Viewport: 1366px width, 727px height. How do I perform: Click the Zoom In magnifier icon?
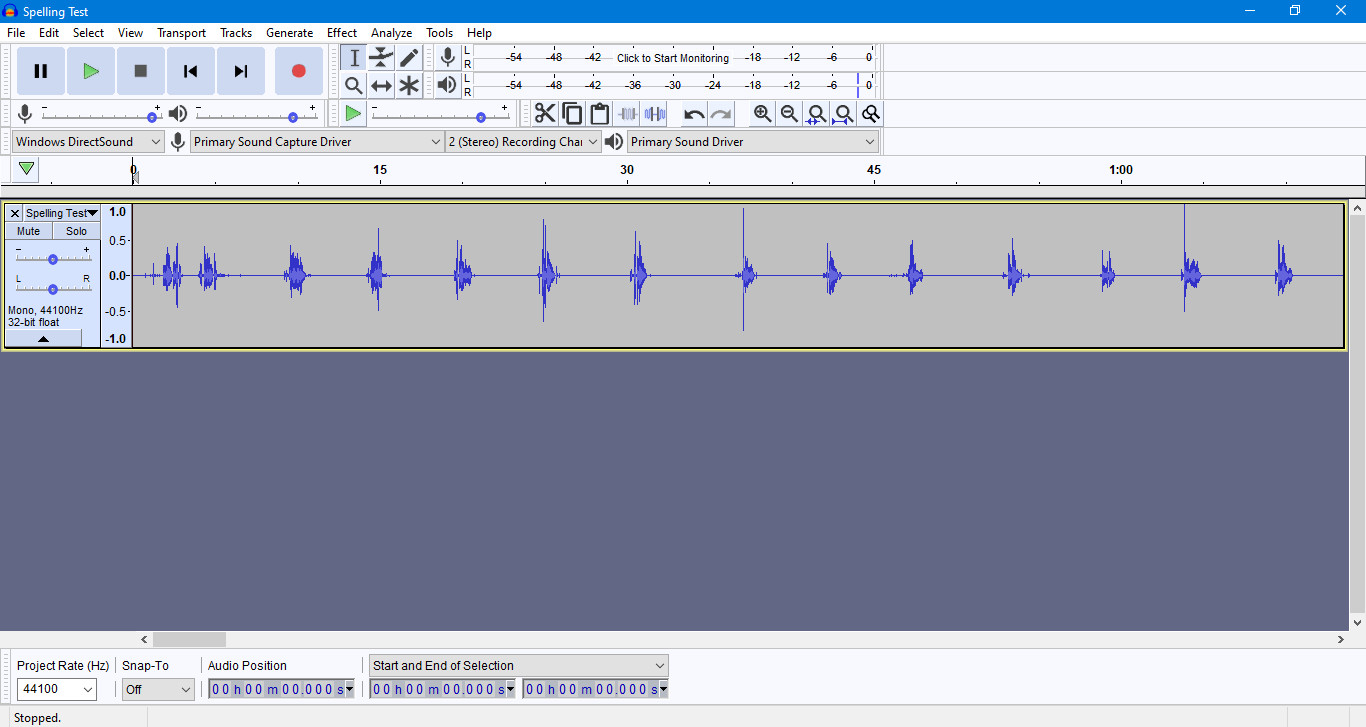(x=762, y=114)
